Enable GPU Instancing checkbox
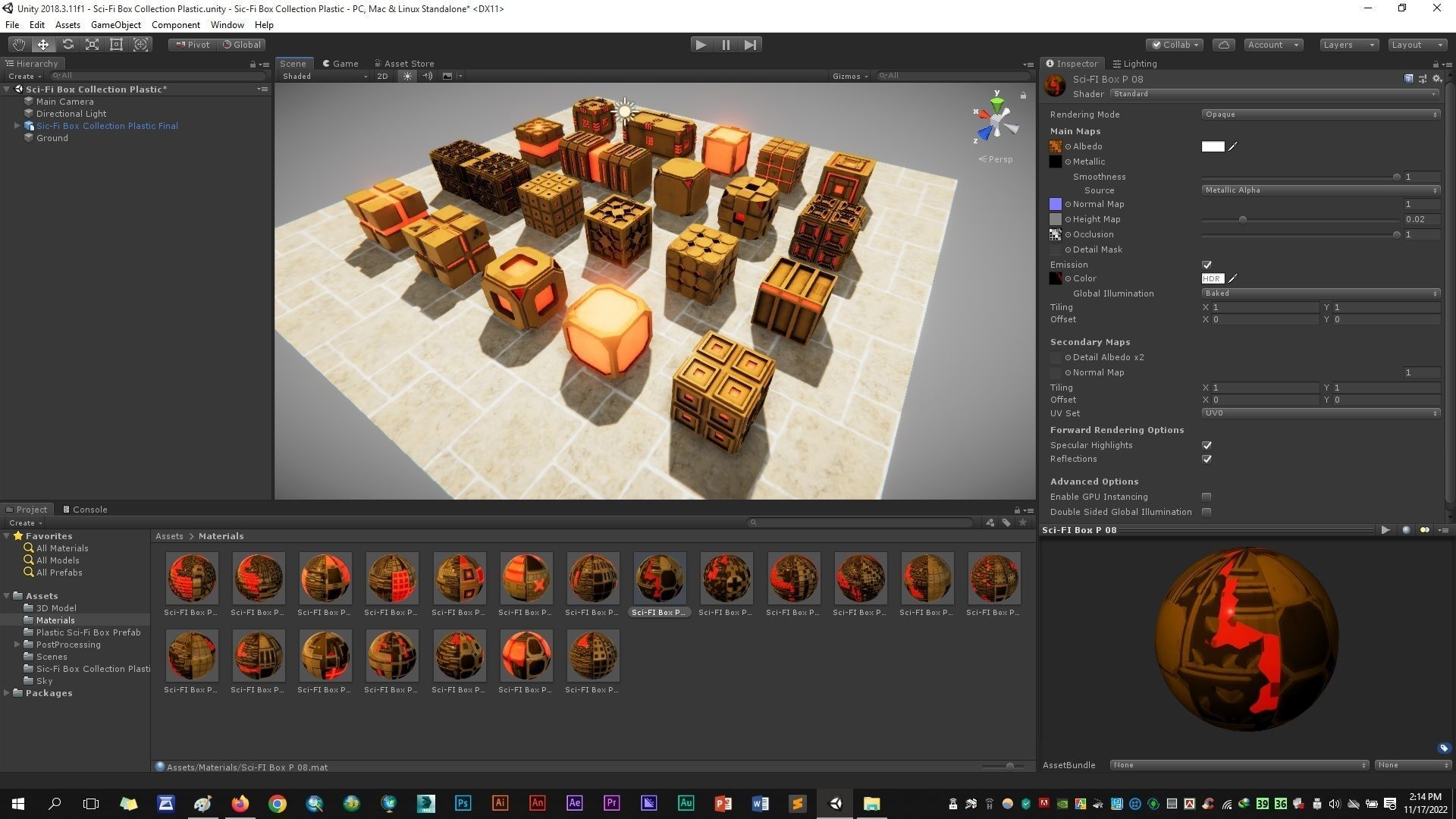Screen dimensions: 1456x819 [x=1207, y=497]
